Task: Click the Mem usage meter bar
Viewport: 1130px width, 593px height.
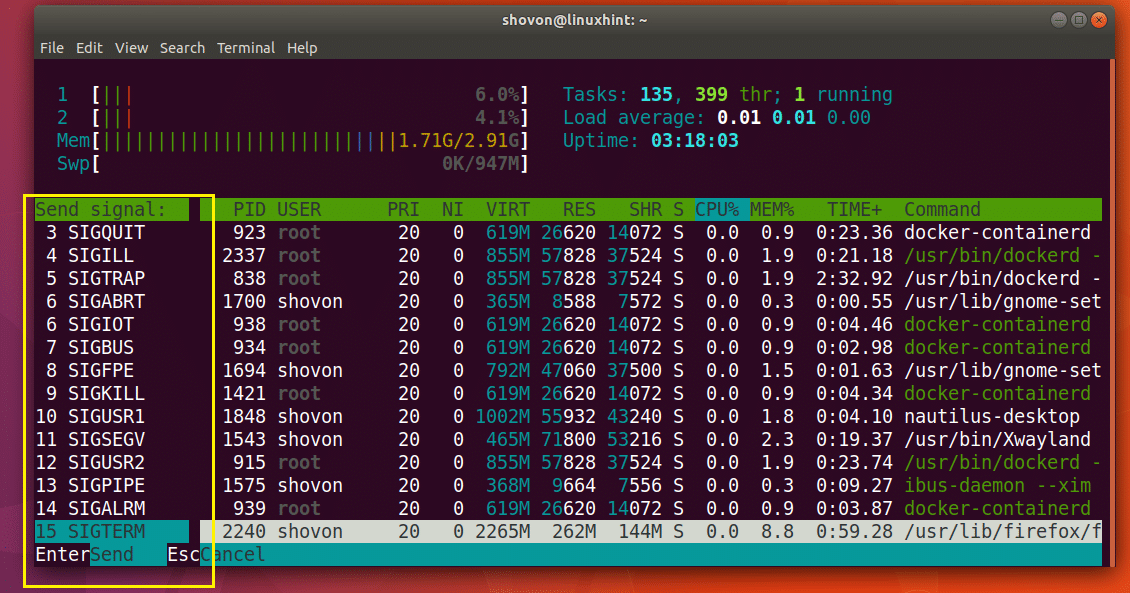Action: 293,141
